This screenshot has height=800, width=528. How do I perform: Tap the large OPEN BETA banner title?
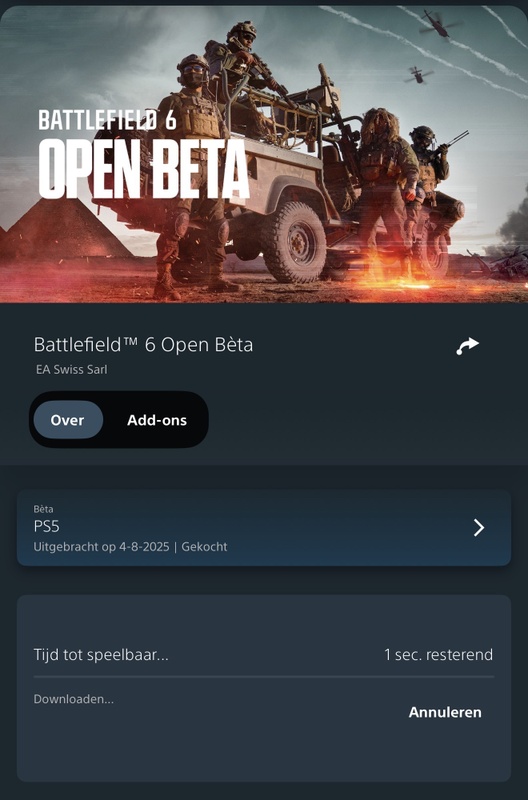point(144,168)
